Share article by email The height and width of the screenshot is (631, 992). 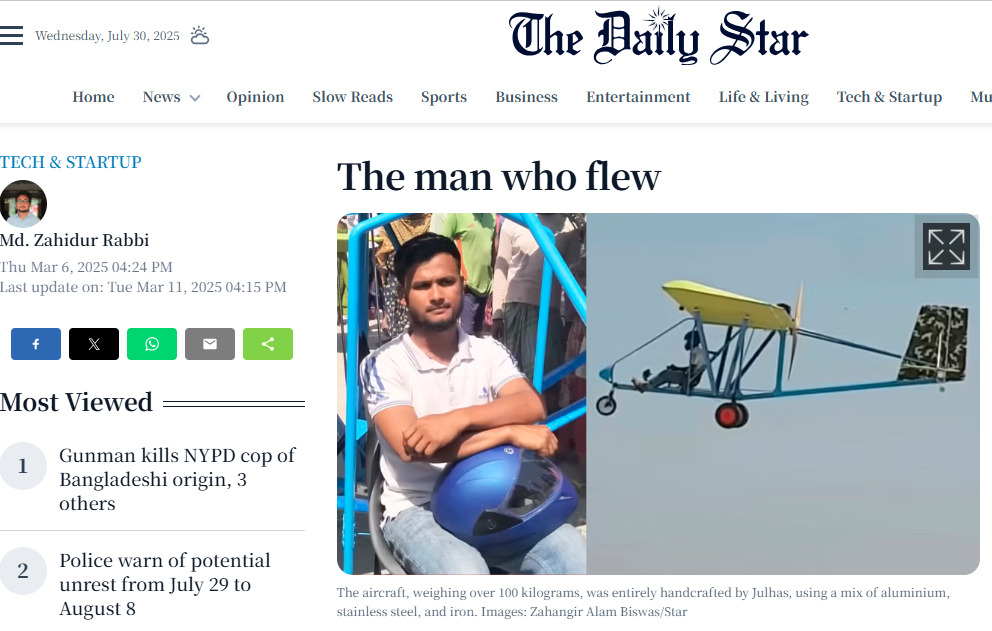pos(210,344)
